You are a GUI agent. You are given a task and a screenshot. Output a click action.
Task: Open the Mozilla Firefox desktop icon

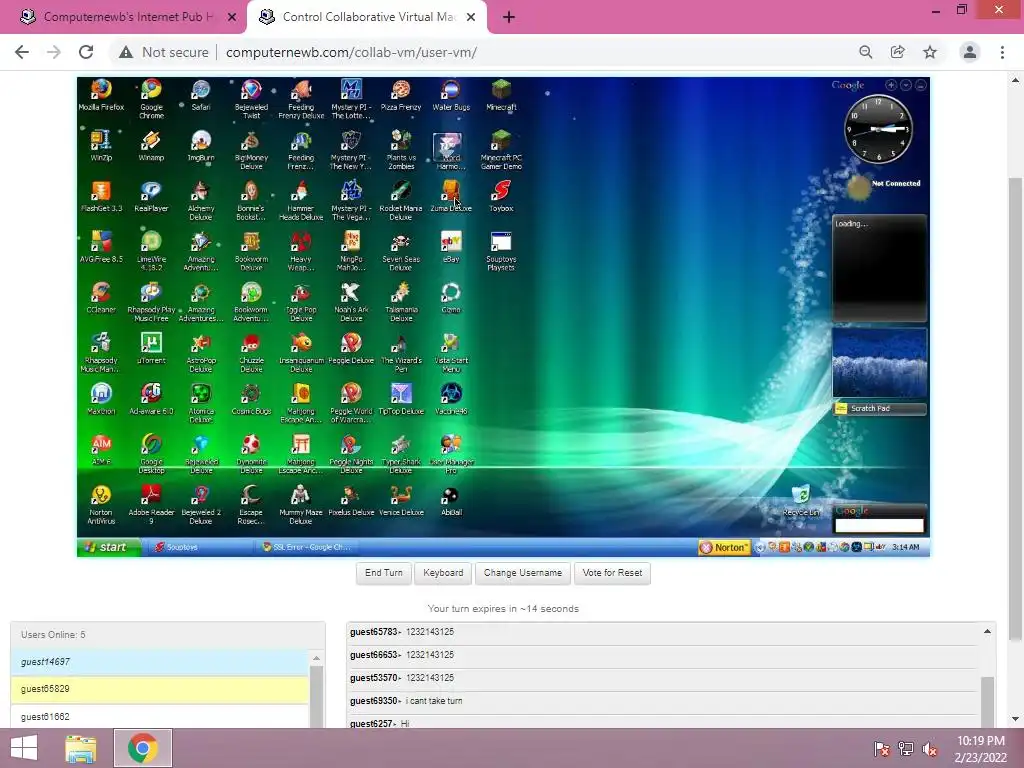click(x=101, y=95)
